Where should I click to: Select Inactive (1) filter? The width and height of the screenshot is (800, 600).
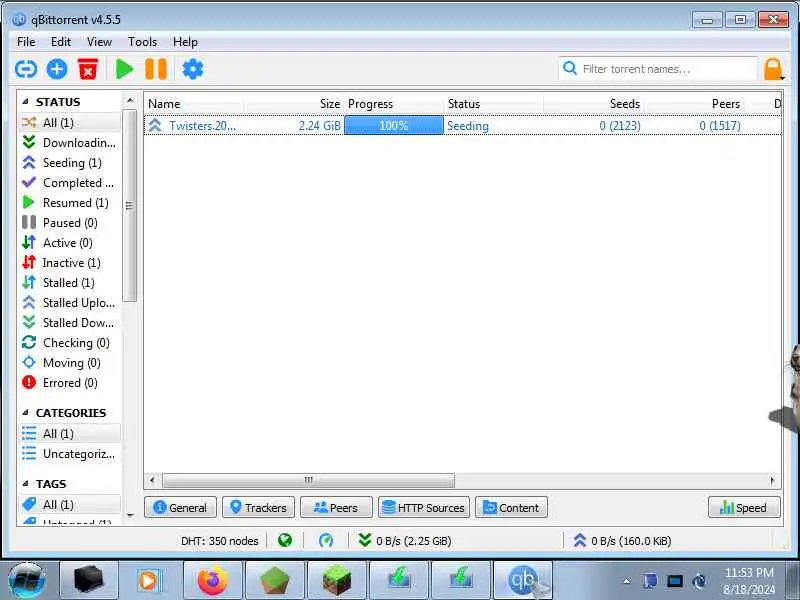tap(70, 263)
